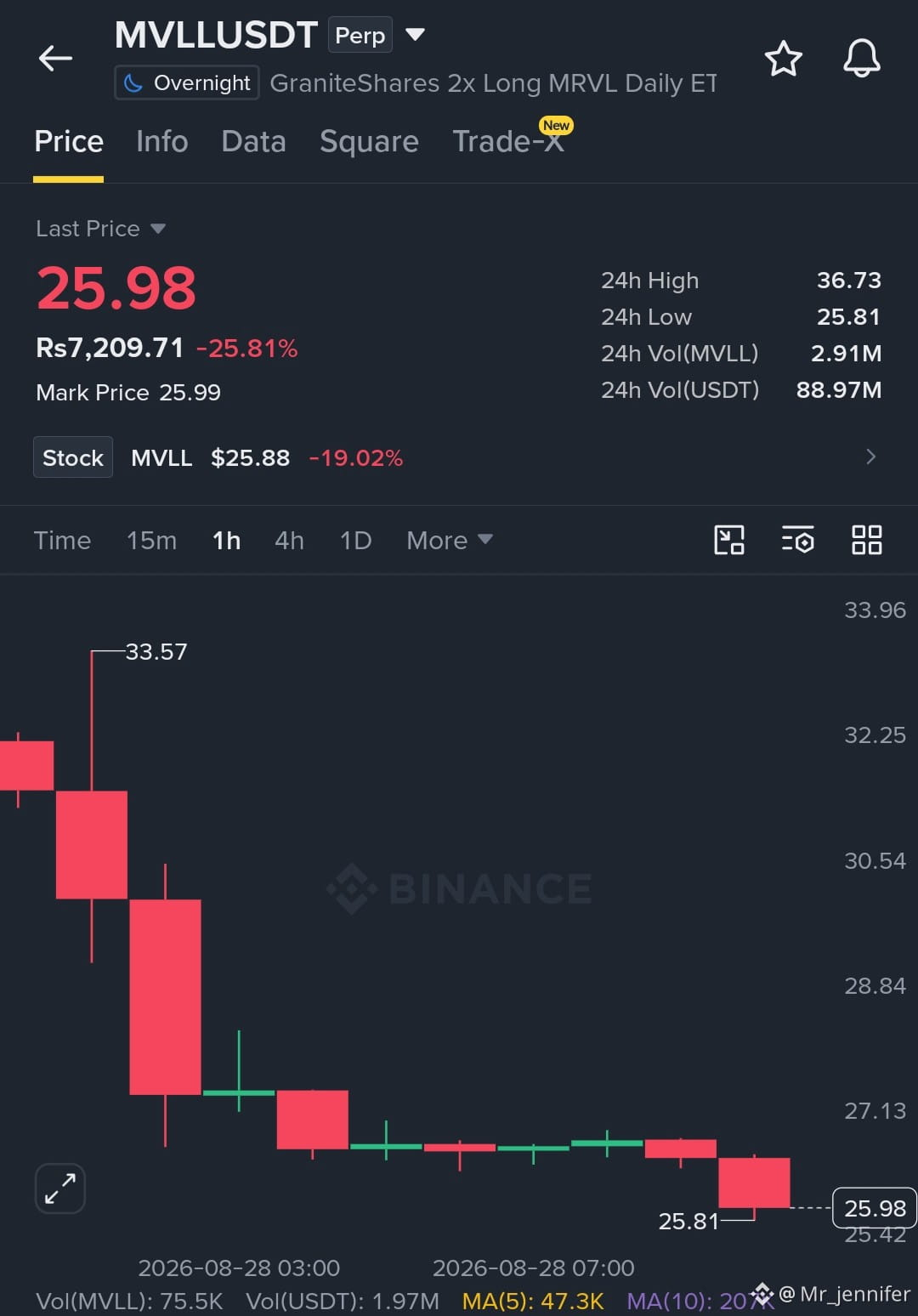This screenshot has width=918, height=1316.
Task: Open the multi-chart grid layout icon
Action: pos(867,540)
